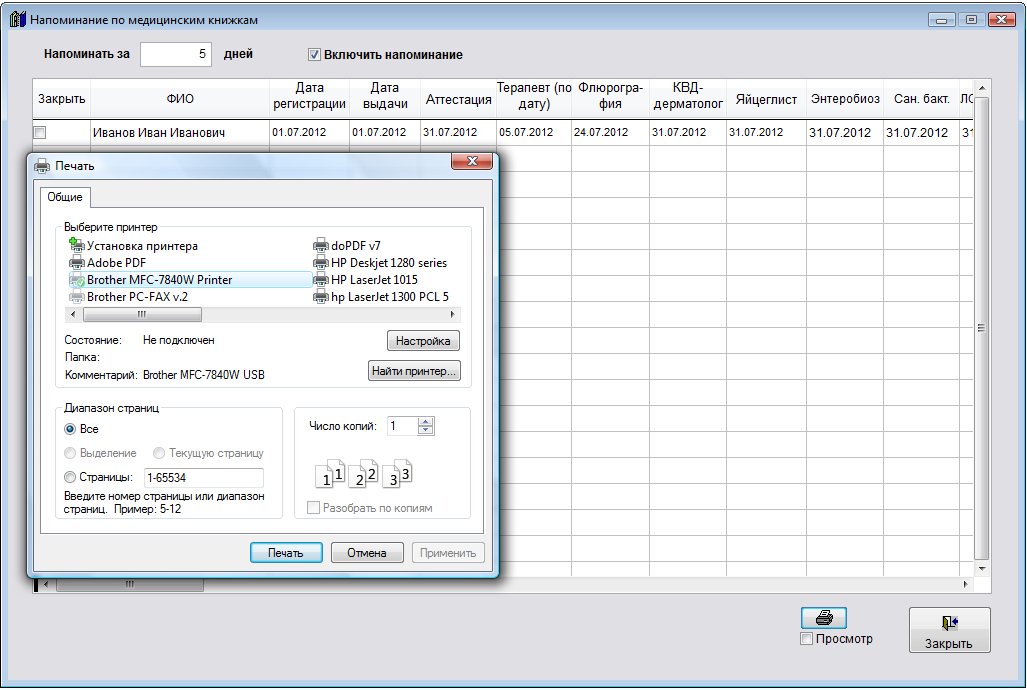Click the ФИО column header

click(x=180, y=99)
